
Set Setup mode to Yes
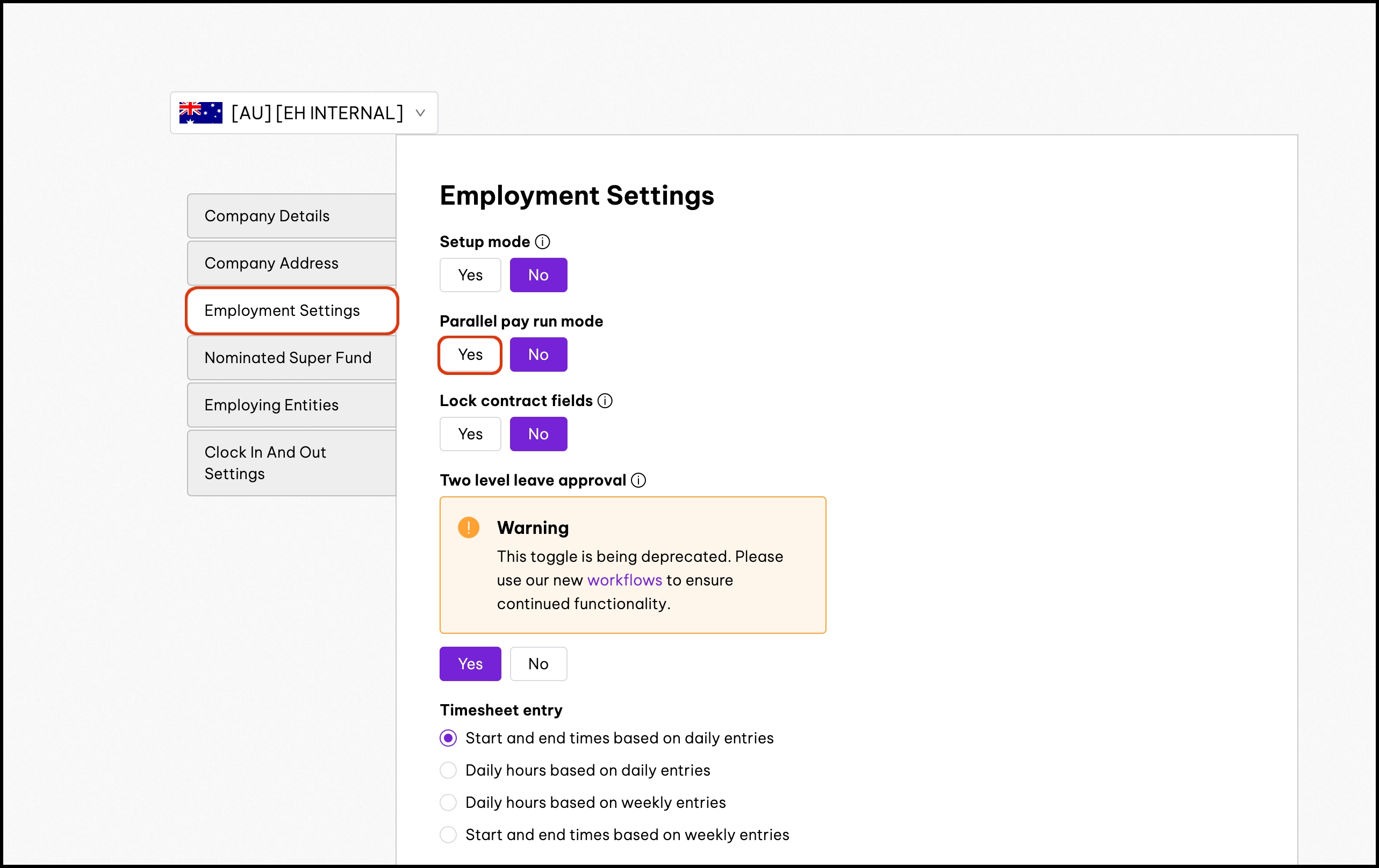coord(470,276)
